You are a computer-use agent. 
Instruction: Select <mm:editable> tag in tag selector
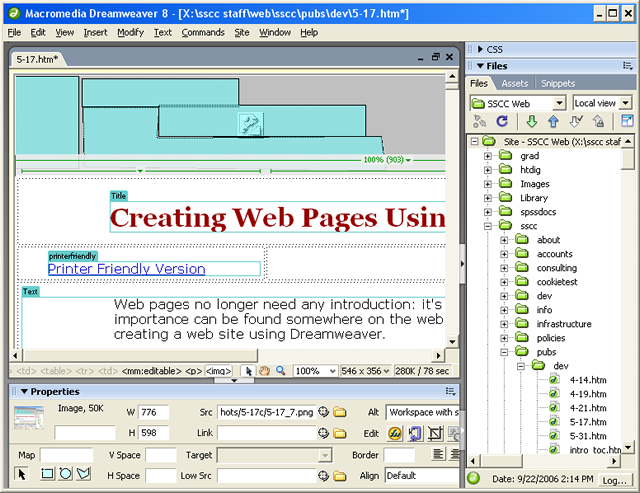tap(151, 371)
